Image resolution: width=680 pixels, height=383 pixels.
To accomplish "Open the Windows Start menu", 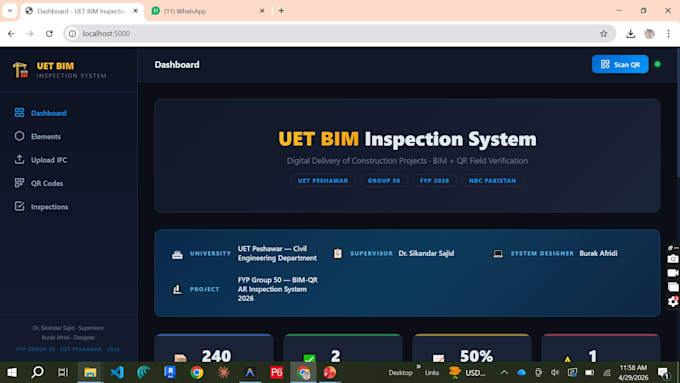I will tap(12, 372).
